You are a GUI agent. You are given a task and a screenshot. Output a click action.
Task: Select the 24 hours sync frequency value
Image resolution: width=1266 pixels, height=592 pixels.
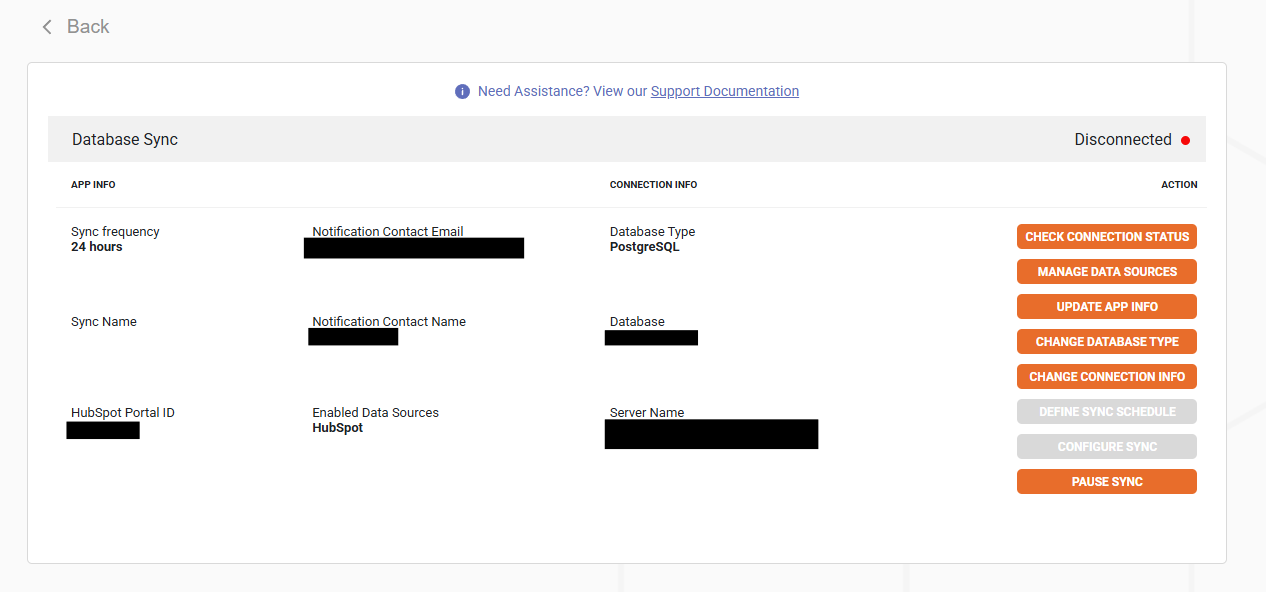click(x=97, y=247)
